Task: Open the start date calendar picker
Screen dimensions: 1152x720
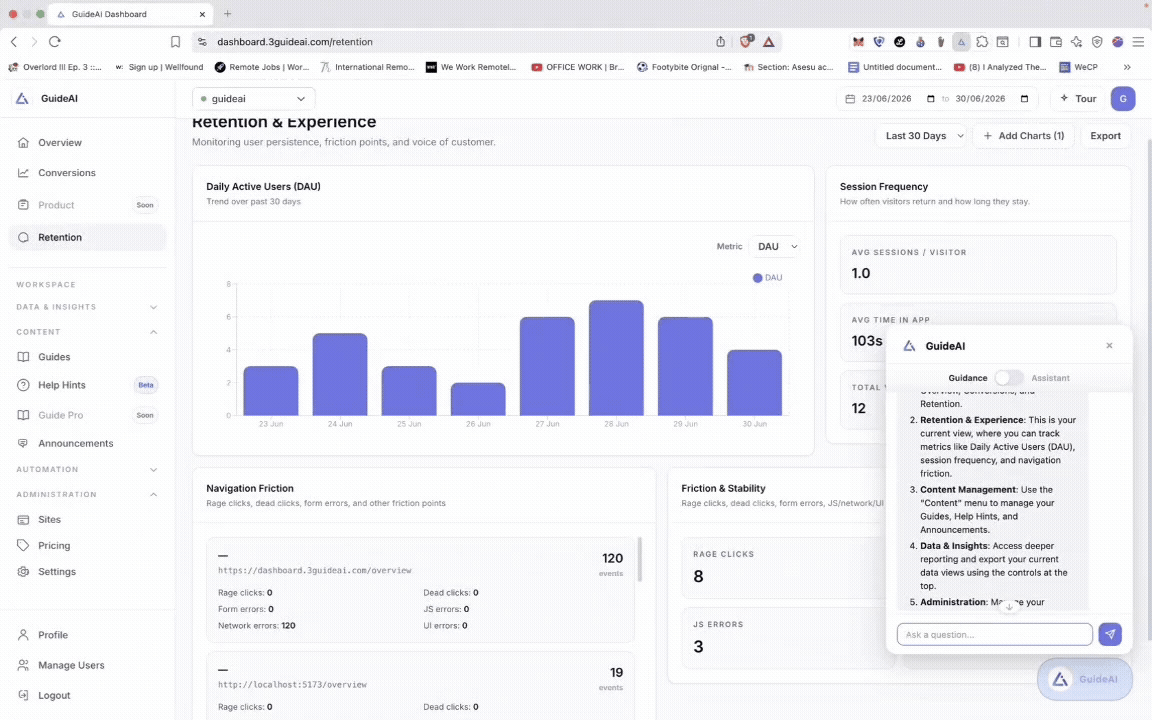Action: (x=931, y=98)
